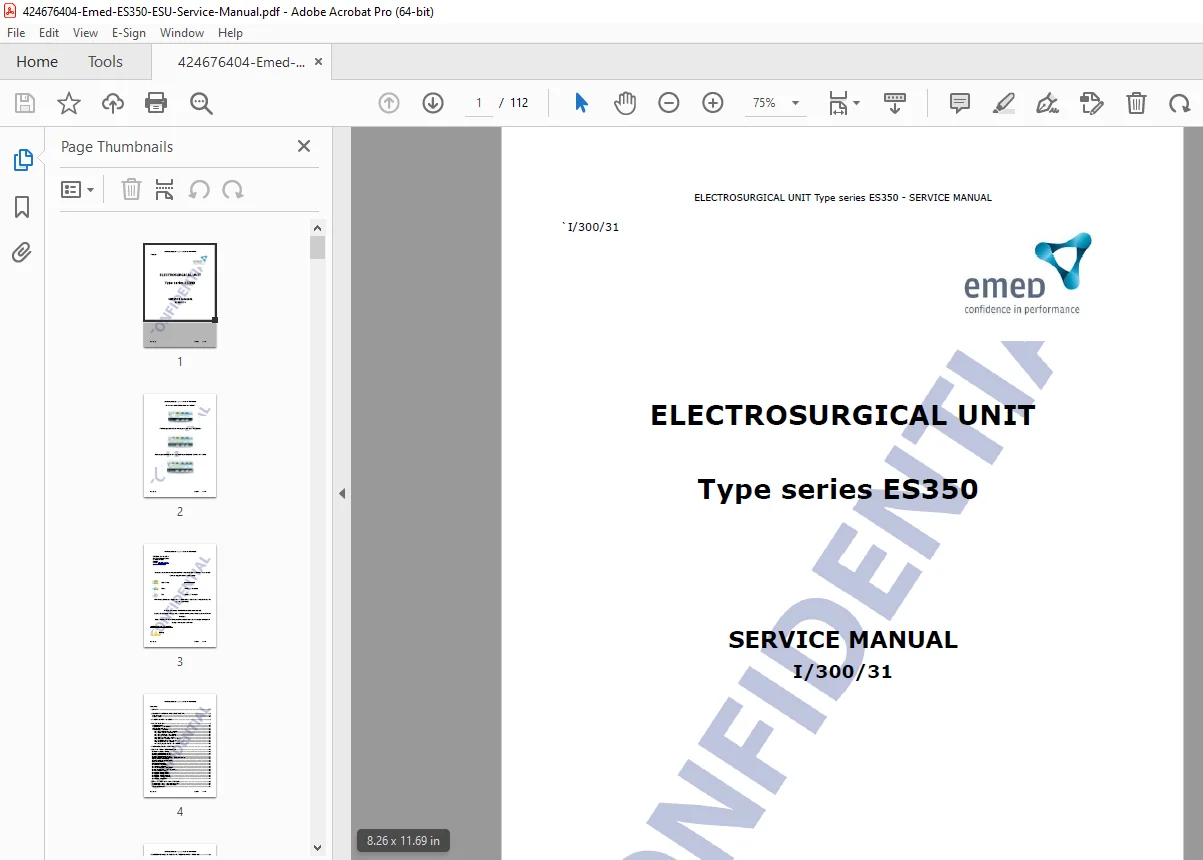Bookmark file with the star icon
This screenshot has height=860, width=1203.
pos(69,103)
